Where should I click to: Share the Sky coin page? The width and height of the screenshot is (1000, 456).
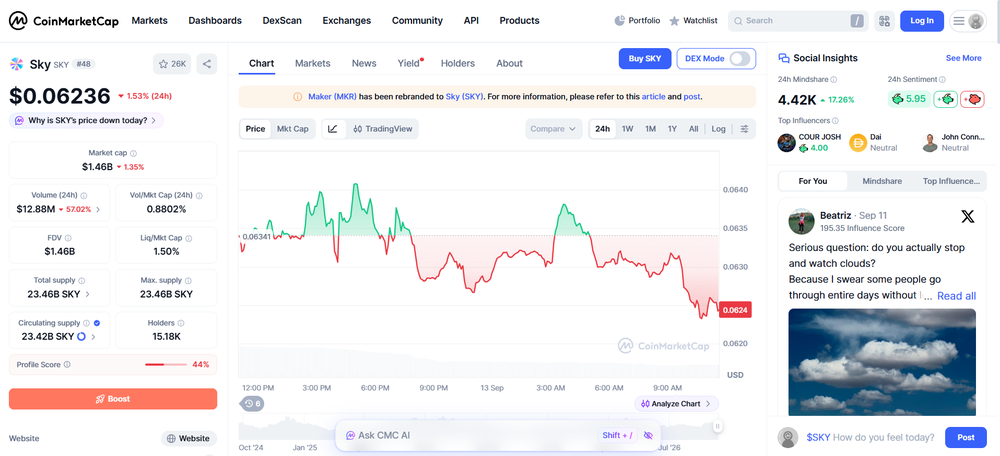click(207, 64)
